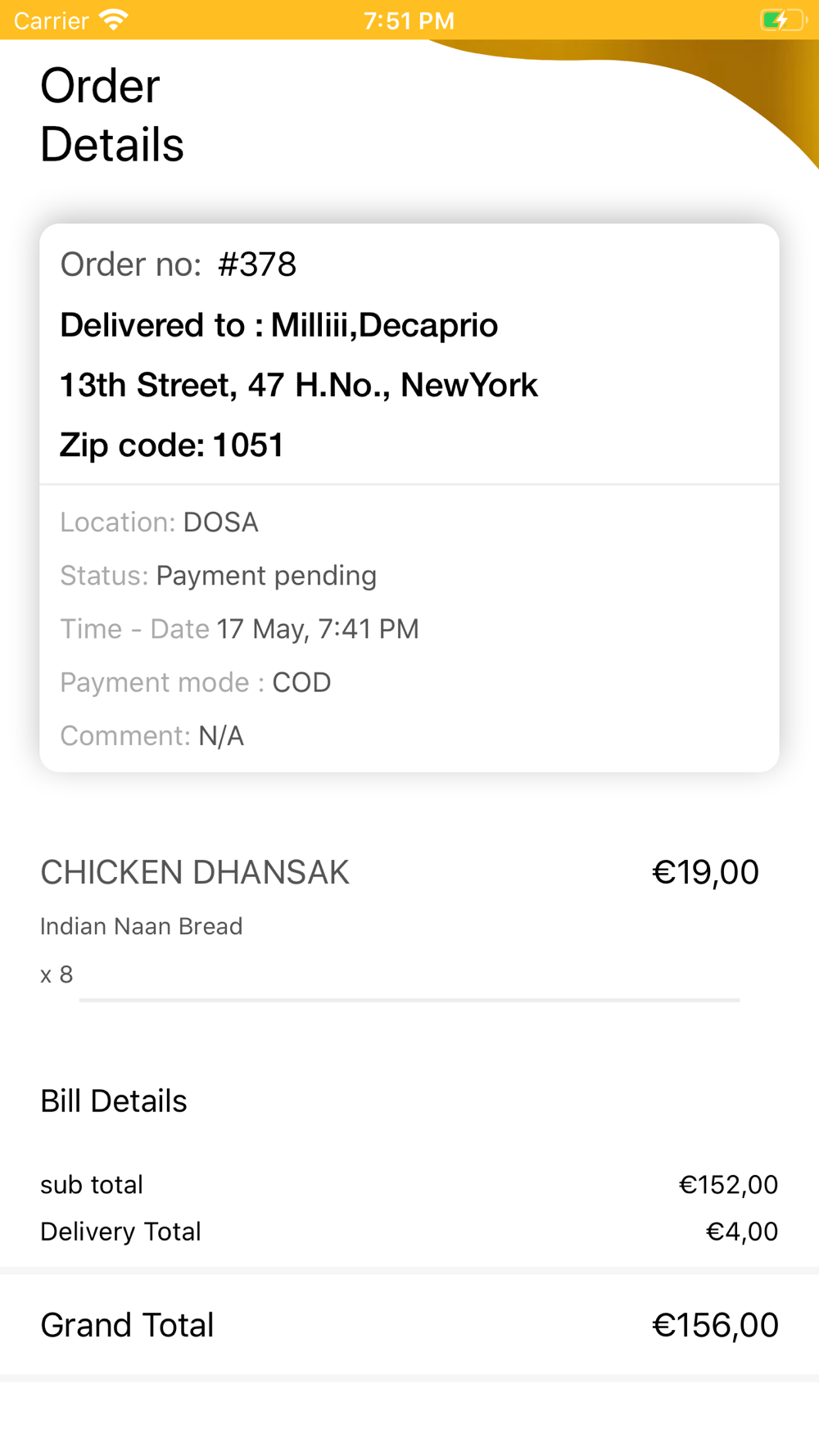Tap the x 8 quantity label
Image resolution: width=819 pixels, height=1456 pixels.
57,974
